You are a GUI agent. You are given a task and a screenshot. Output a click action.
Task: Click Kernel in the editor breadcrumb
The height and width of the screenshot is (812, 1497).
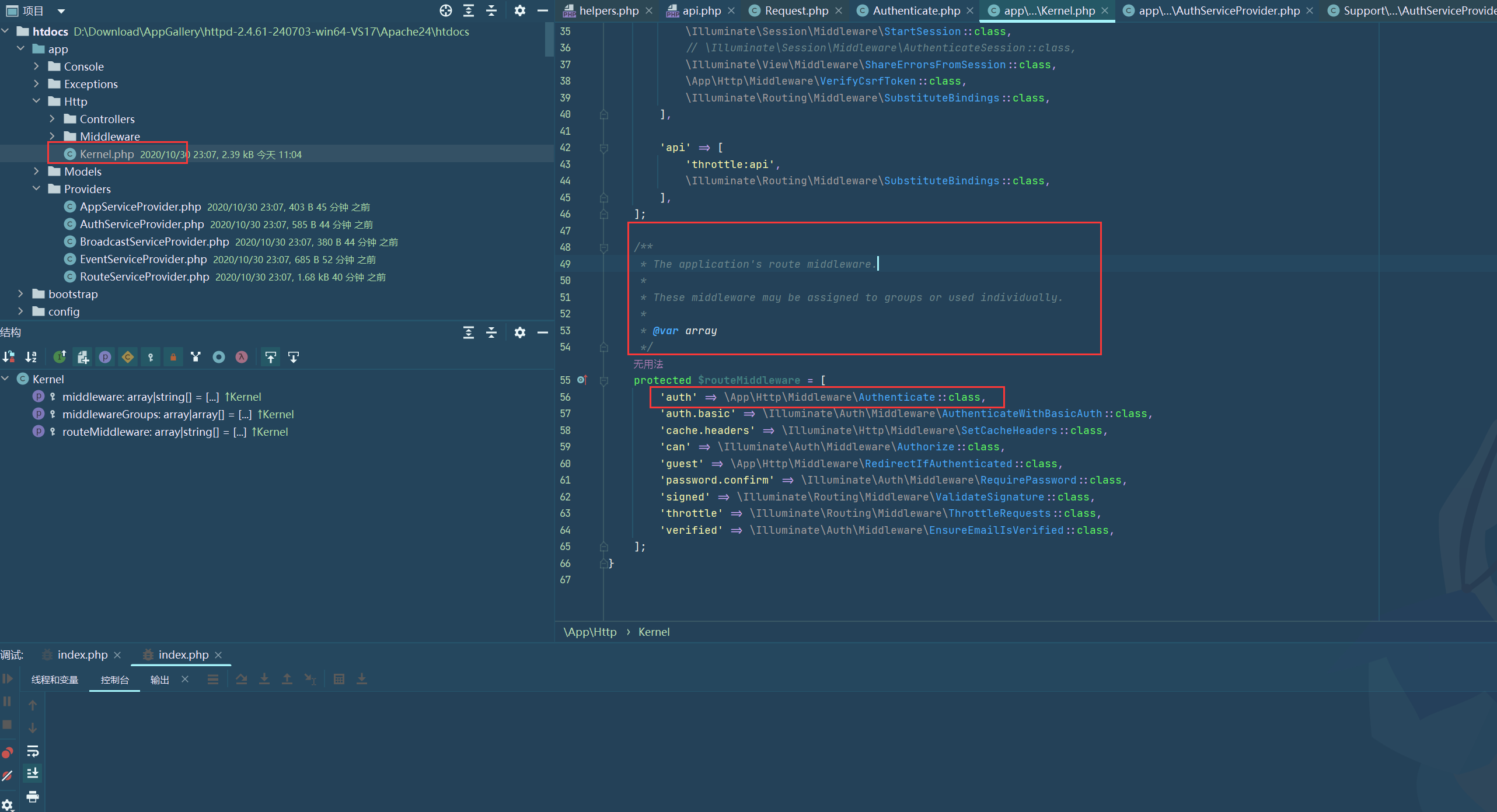[x=654, y=632]
